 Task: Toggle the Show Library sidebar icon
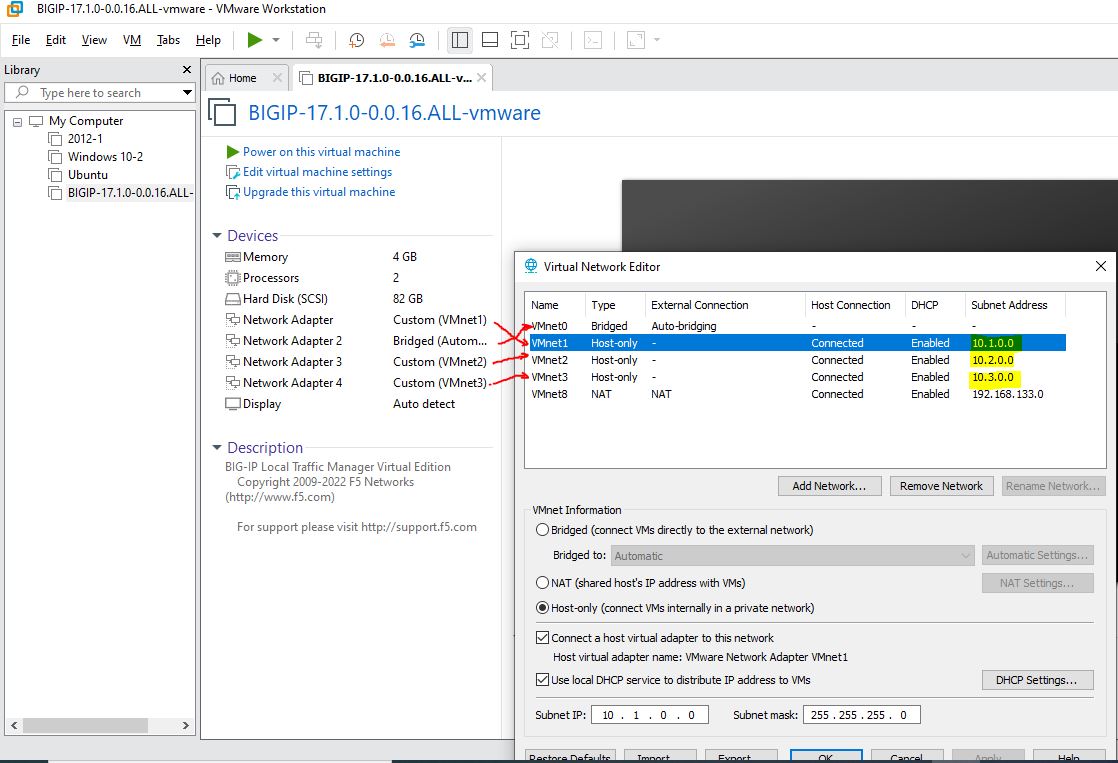460,40
